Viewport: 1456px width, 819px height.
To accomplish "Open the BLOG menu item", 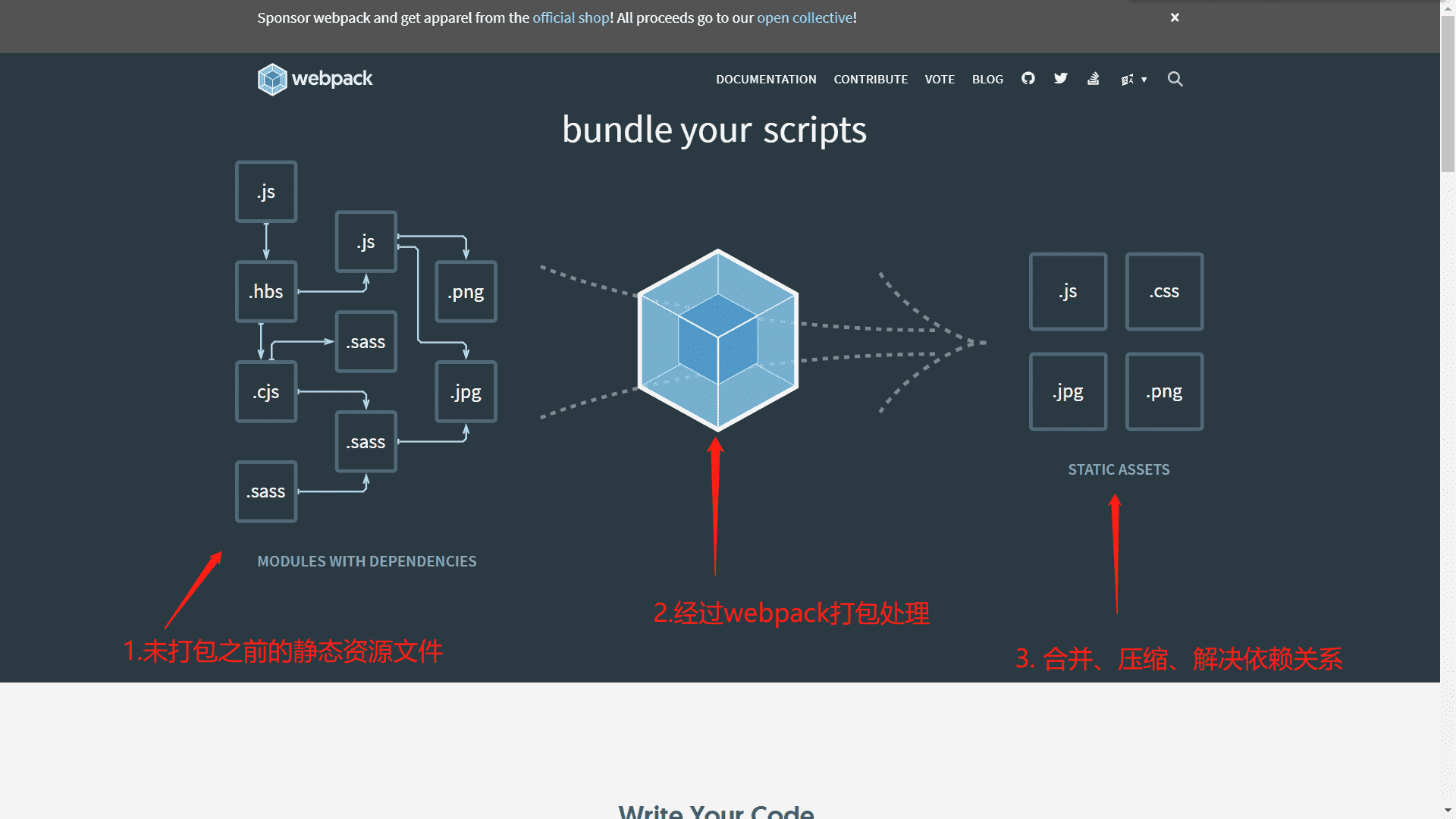I will pos(987,79).
